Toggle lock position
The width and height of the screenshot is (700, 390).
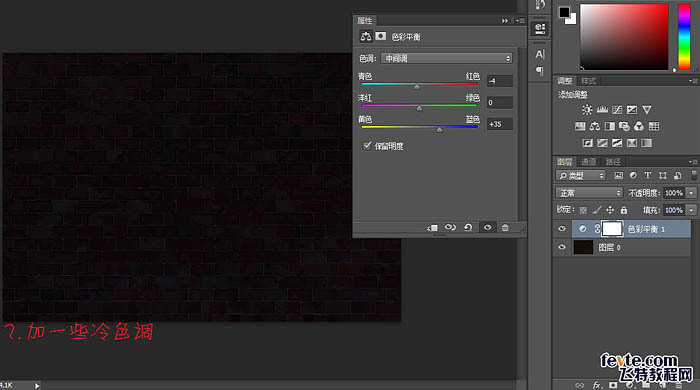coord(610,210)
